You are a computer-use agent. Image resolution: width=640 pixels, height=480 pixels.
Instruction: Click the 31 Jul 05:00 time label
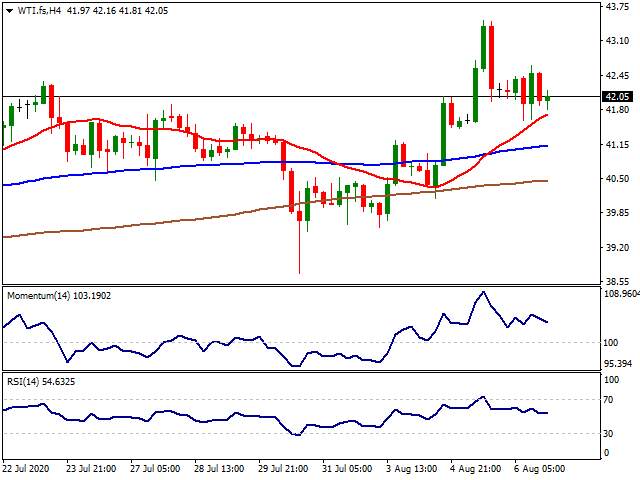click(347, 469)
